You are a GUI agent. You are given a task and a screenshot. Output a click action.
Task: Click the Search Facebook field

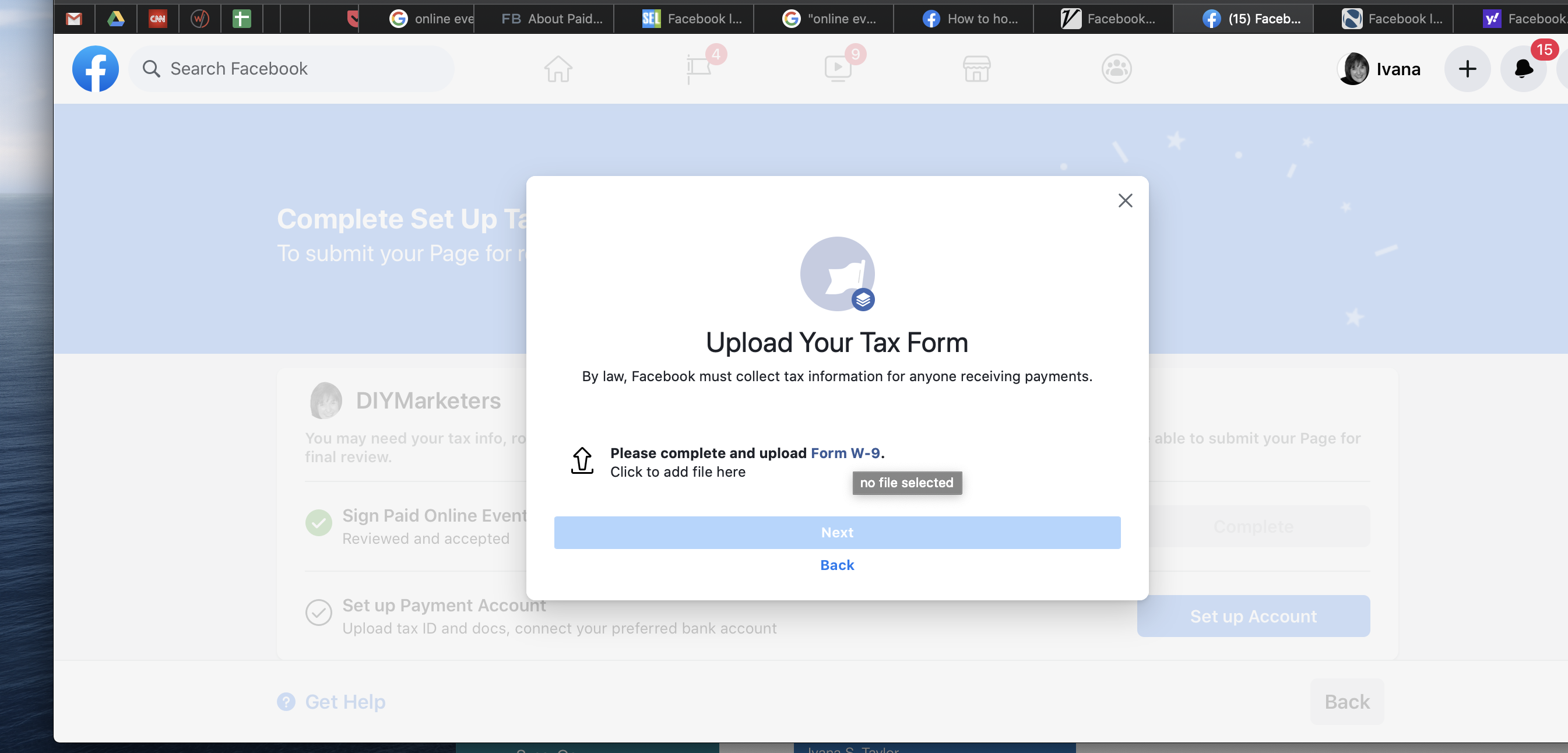[x=291, y=69]
